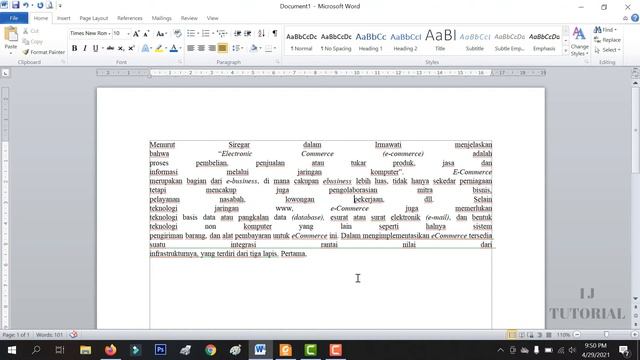Toggle Underline formatting
The width and height of the screenshot is (640, 360).
pos(95,48)
